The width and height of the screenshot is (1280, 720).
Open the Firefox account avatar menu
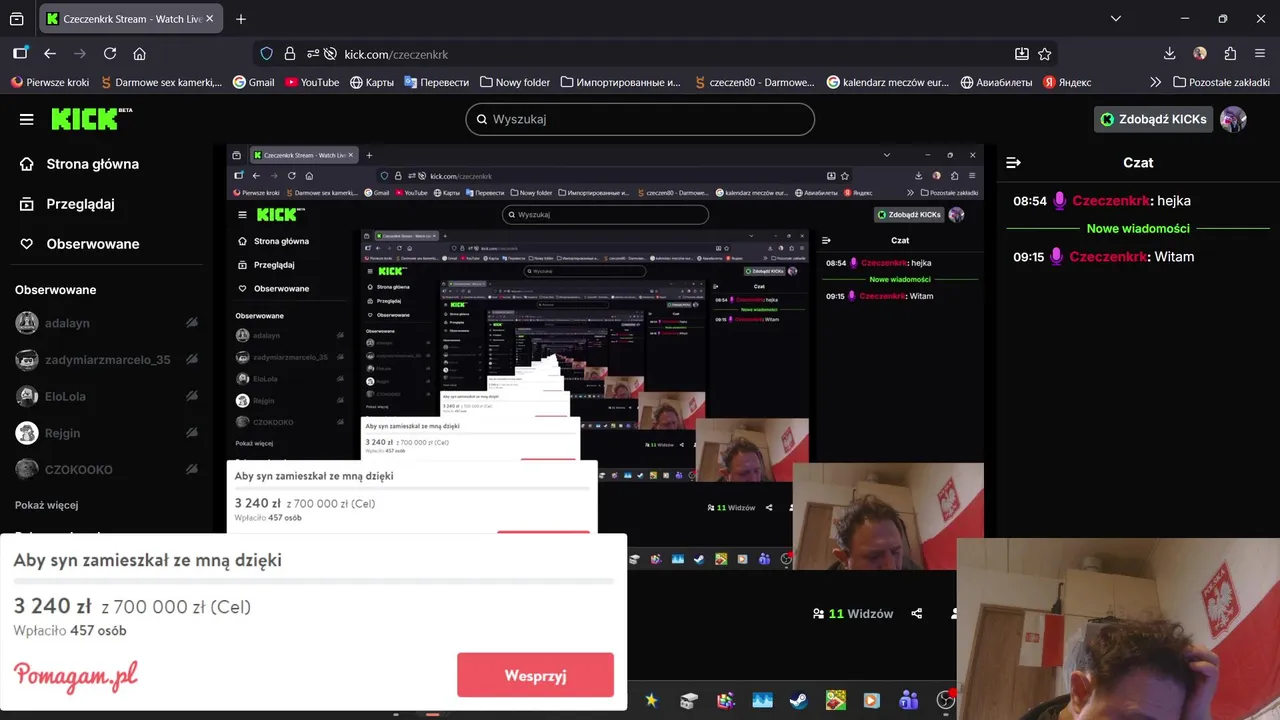(x=1200, y=54)
